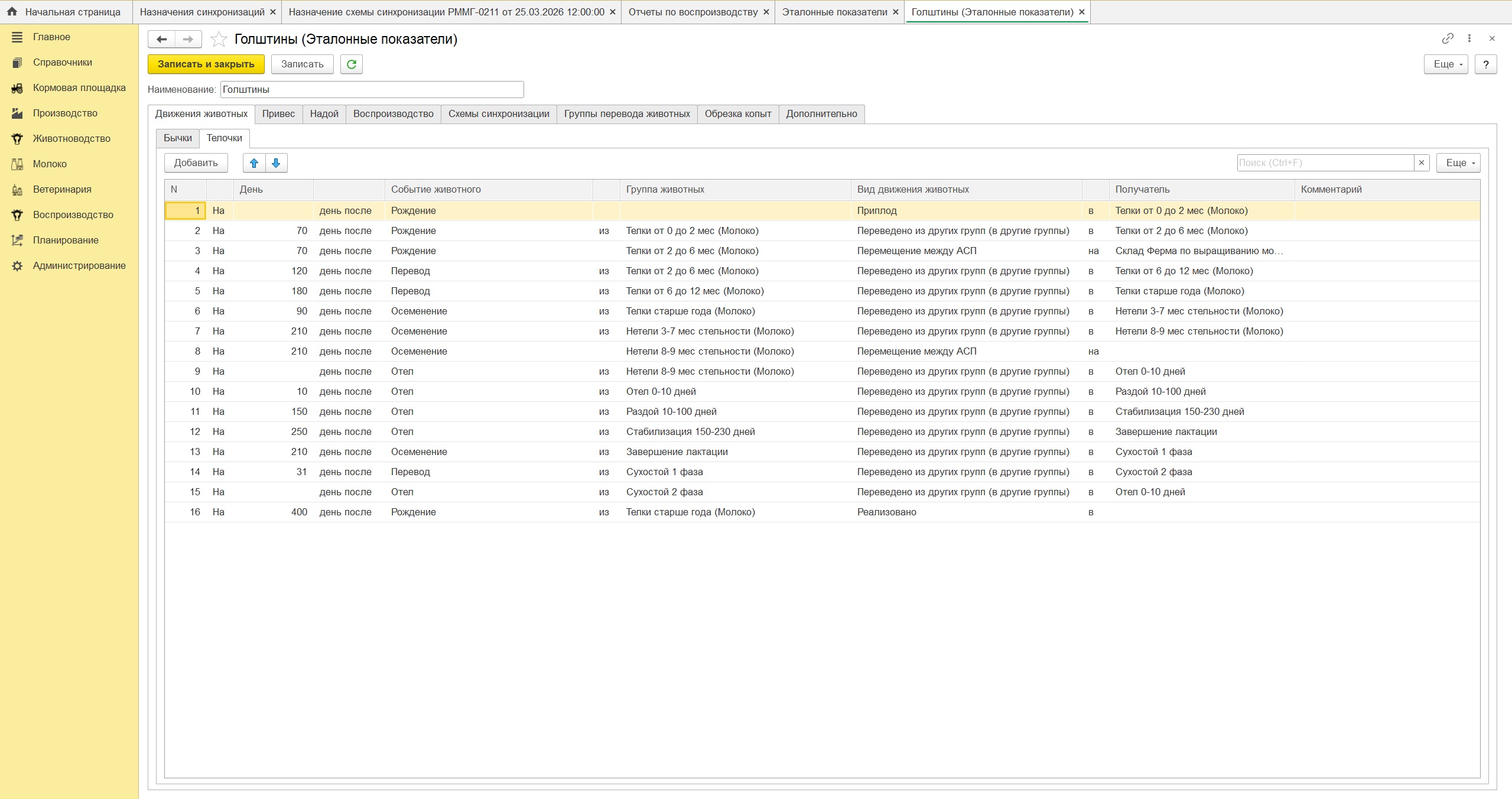
Task: Expand the table's Еще dropdown
Action: click(x=1458, y=163)
